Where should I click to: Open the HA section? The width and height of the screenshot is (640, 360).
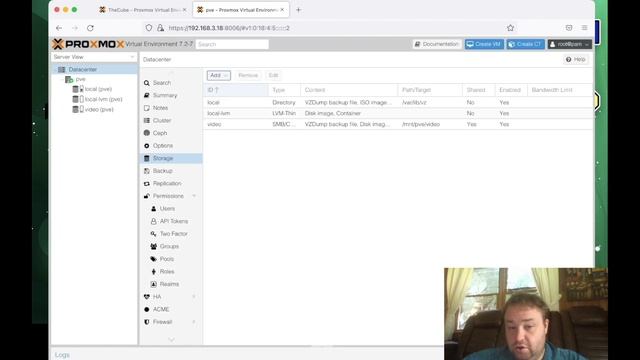point(157,297)
